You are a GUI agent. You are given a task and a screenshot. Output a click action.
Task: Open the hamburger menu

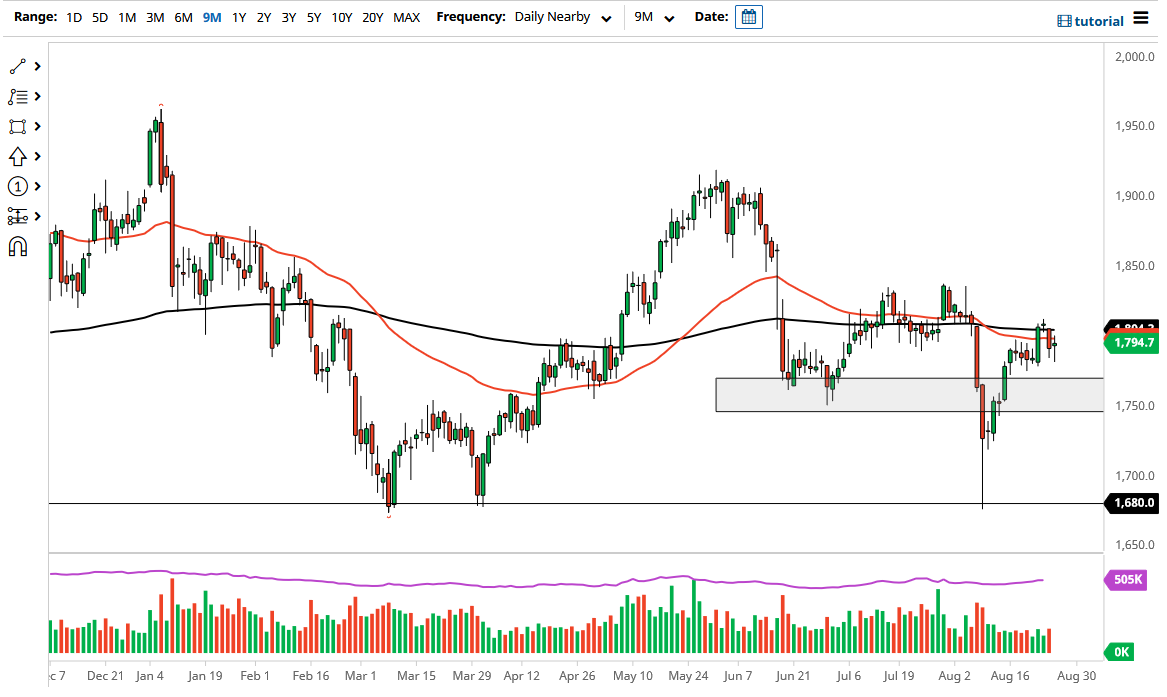point(1141,18)
